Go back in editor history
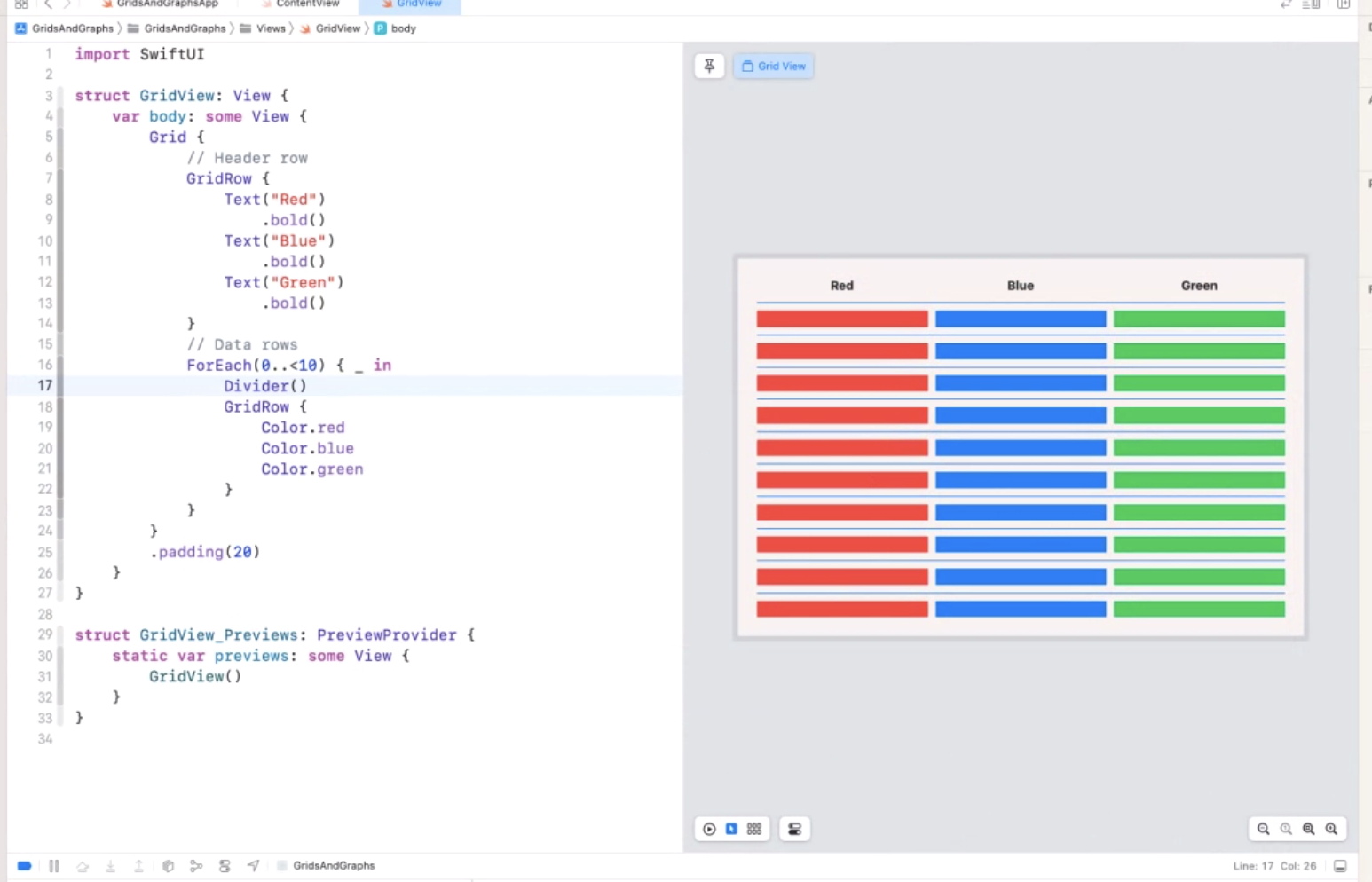 (x=48, y=4)
